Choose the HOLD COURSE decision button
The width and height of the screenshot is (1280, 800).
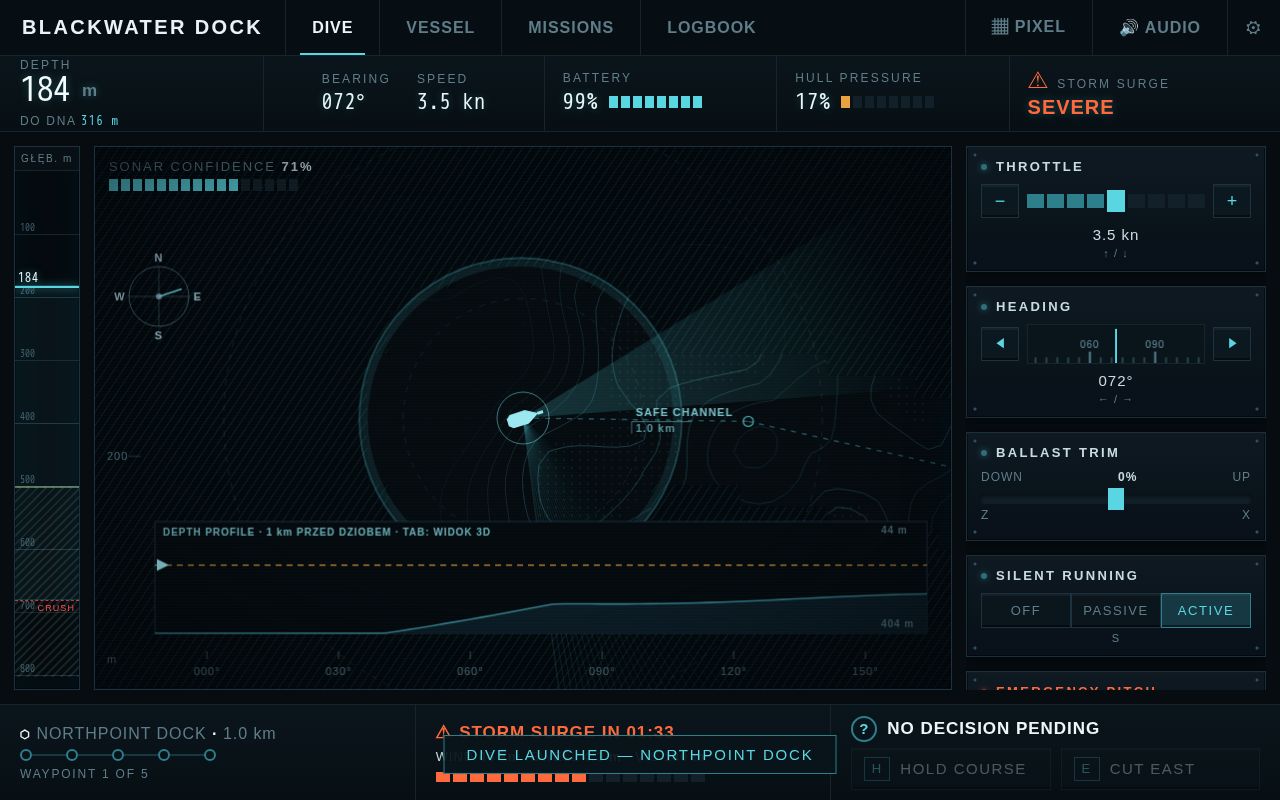point(951,769)
